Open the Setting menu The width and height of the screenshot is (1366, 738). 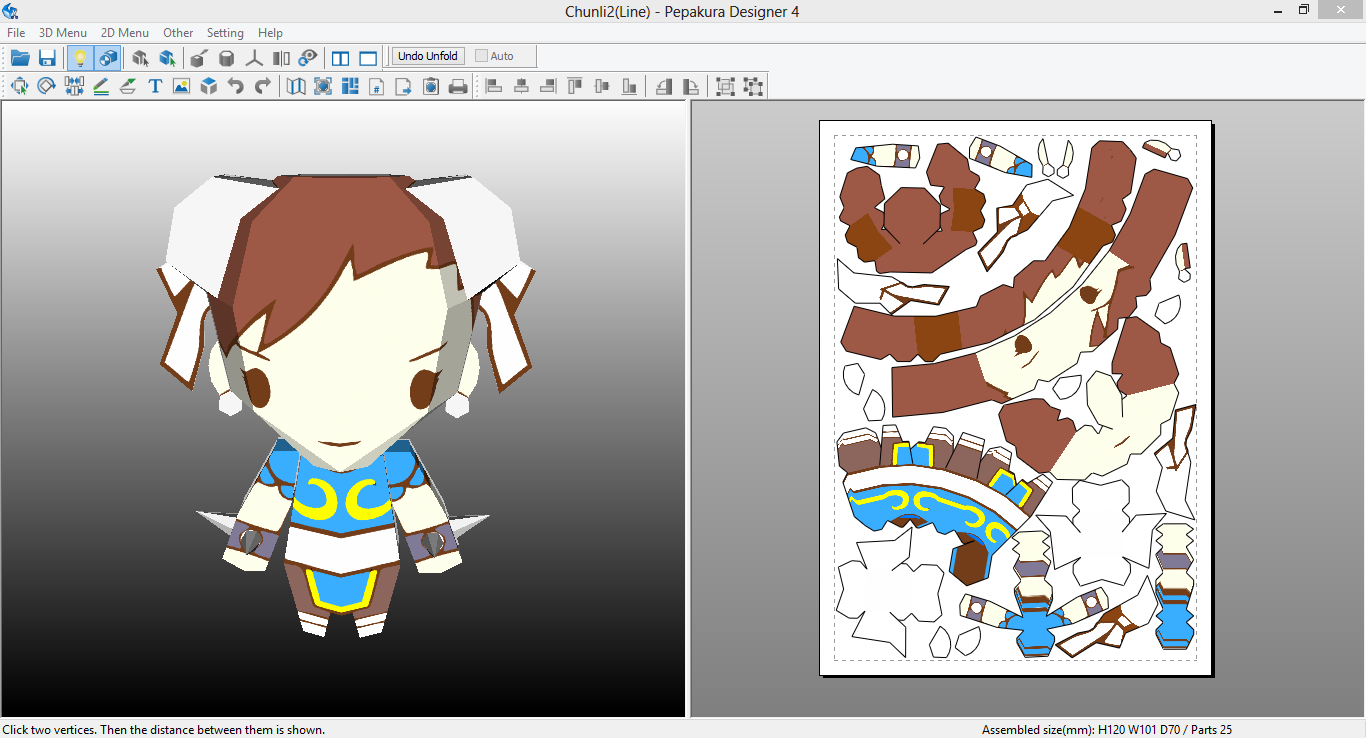(x=225, y=33)
